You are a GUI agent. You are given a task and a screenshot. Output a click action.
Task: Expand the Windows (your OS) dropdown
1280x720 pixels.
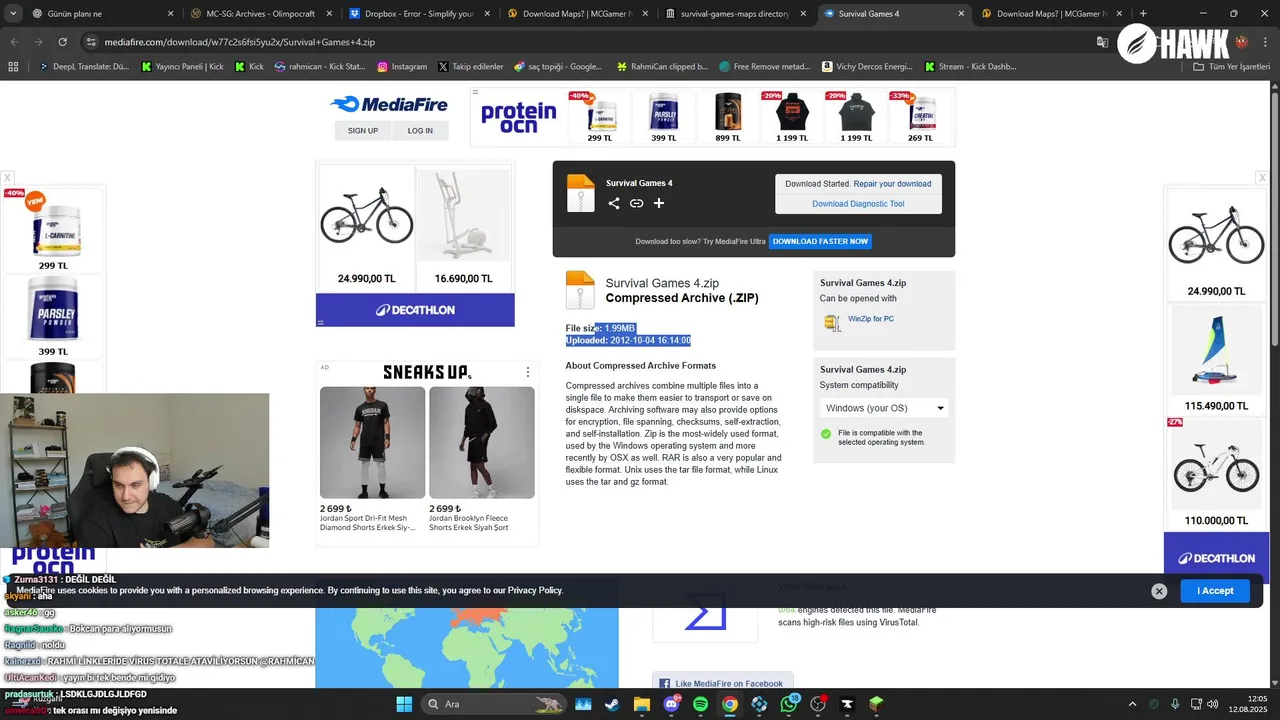tap(884, 408)
